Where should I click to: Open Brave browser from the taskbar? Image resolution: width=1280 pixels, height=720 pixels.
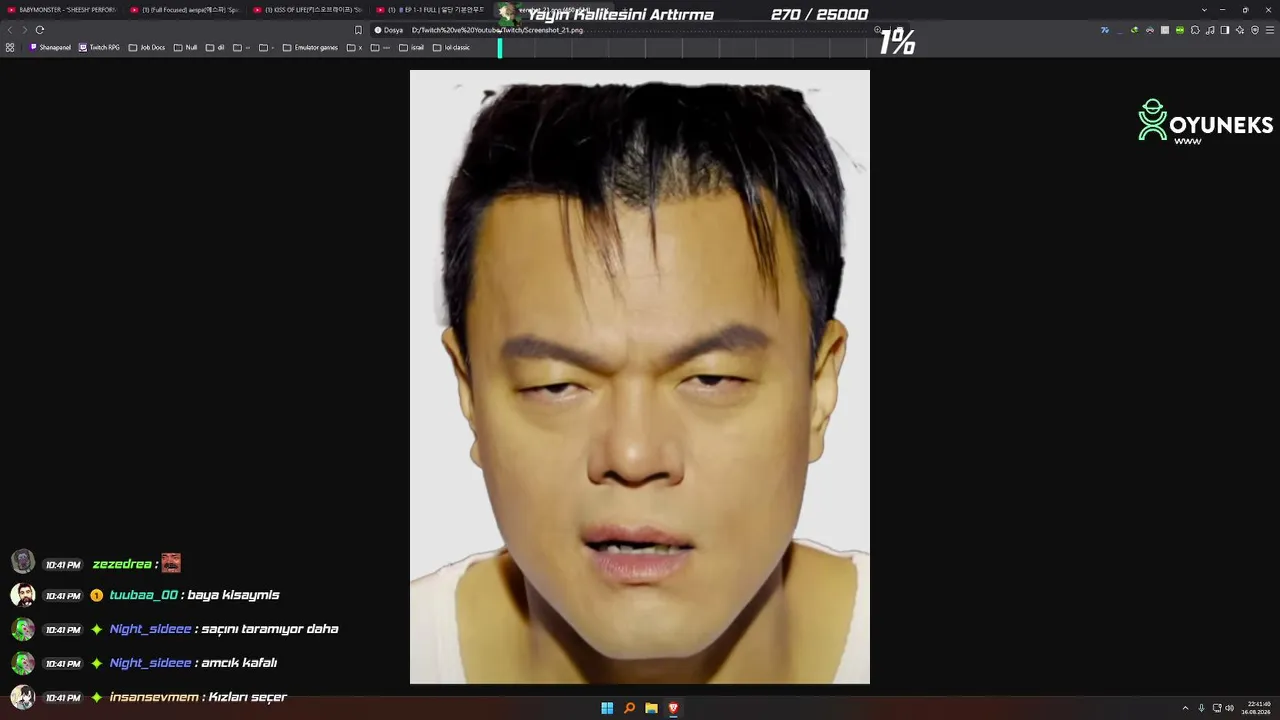click(x=673, y=708)
